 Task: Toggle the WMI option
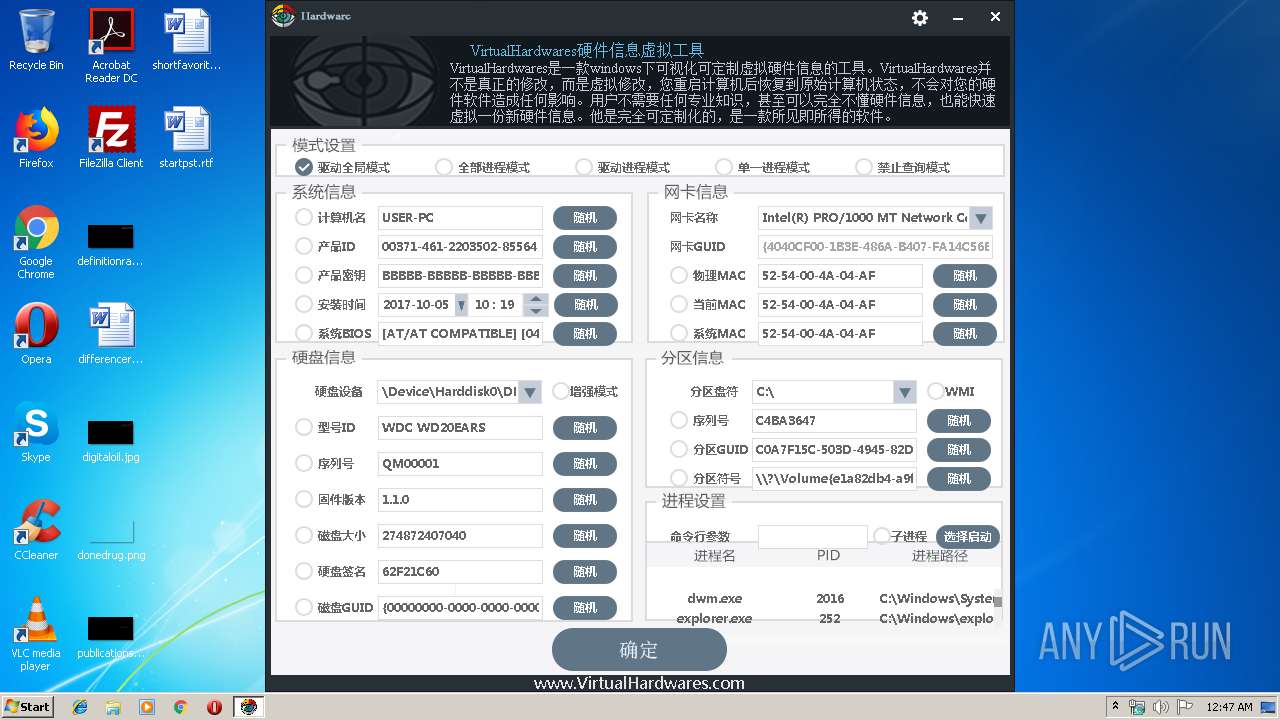(x=936, y=391)
